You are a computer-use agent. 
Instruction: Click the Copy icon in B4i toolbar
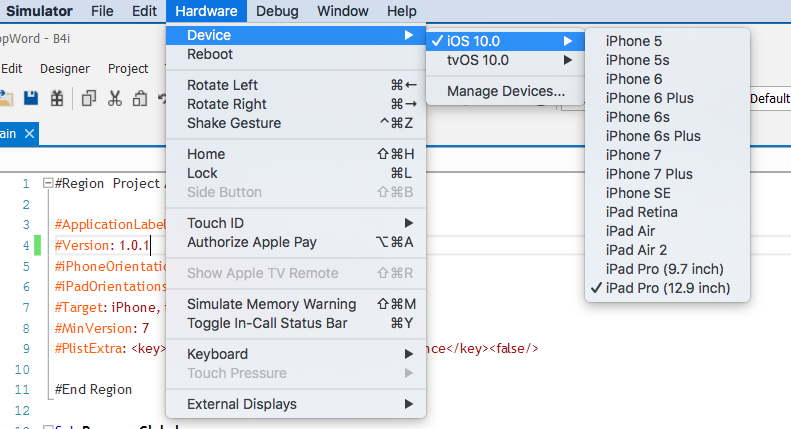89,98
